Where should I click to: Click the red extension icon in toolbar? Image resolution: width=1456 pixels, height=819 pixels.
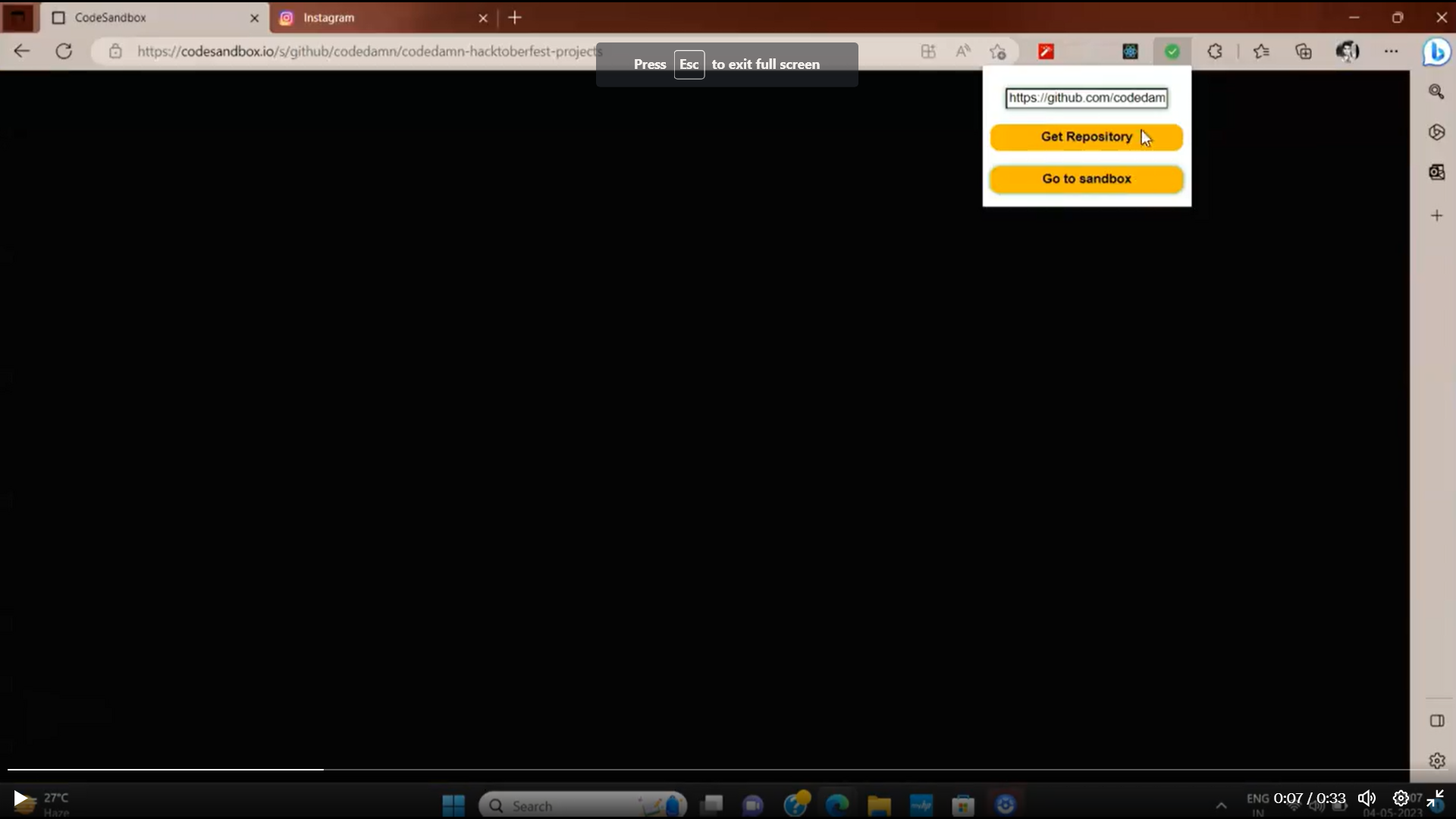point(1046,52)
